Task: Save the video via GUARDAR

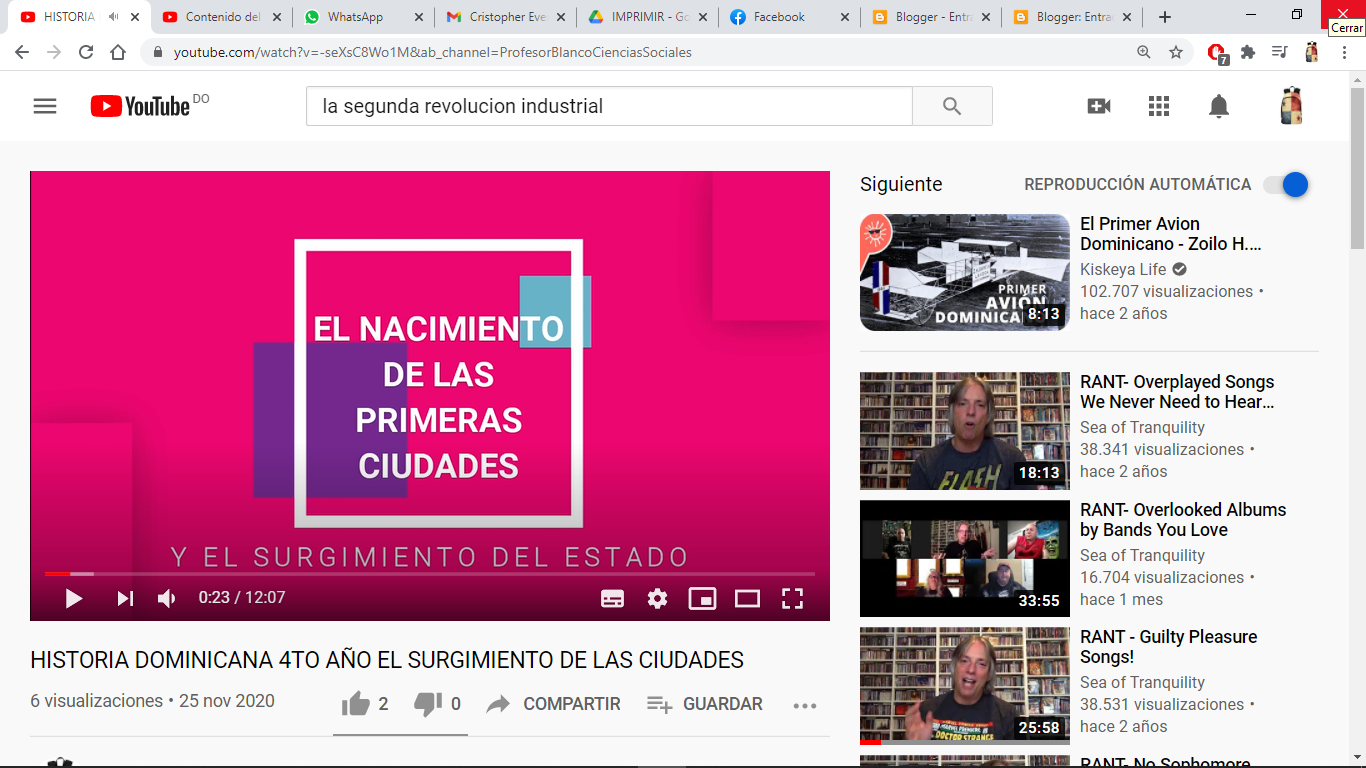Action: [x=704, y=704]
